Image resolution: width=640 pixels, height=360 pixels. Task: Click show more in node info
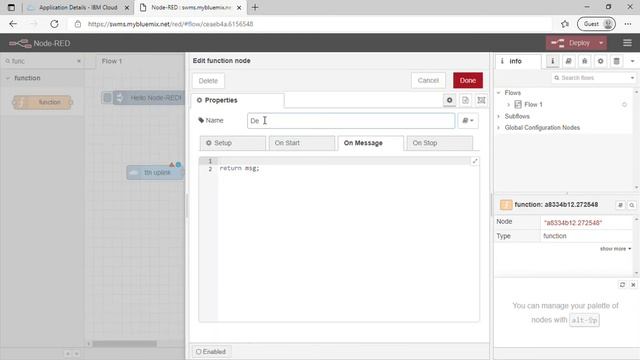(x=615, y=249)
